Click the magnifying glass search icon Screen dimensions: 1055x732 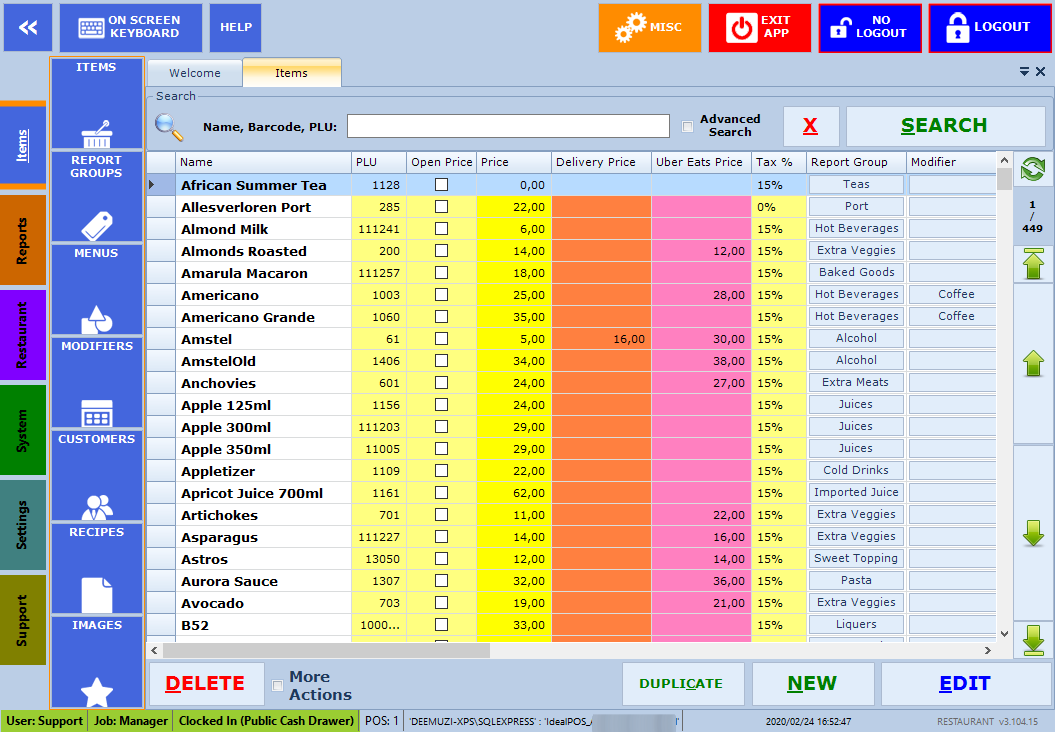click(x=169, y=127)
